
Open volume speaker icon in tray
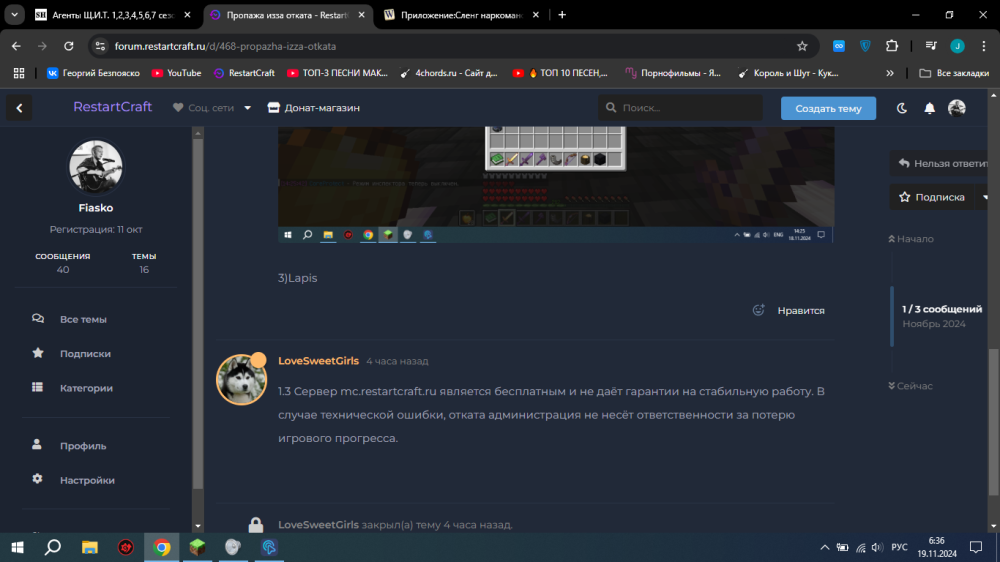(x=878, y=547)
